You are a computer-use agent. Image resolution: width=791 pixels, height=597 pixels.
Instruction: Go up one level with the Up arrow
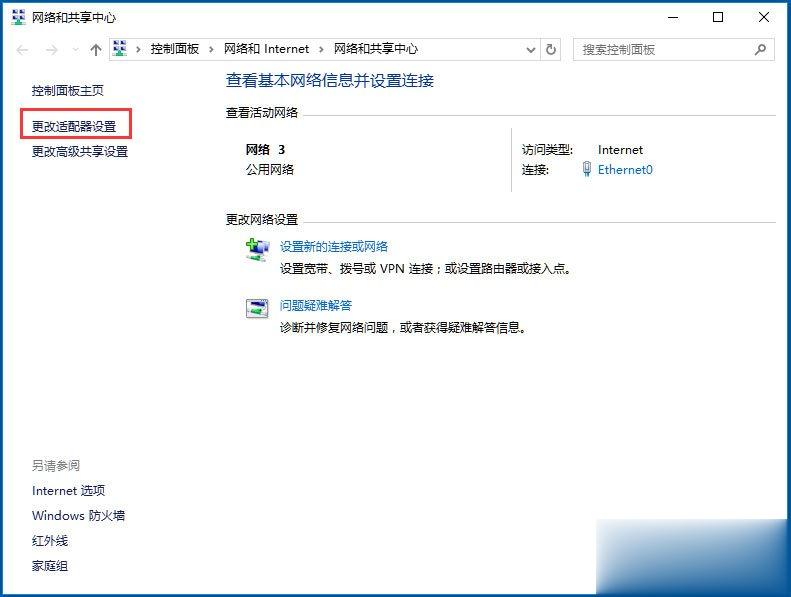click(x=96, y=49)
